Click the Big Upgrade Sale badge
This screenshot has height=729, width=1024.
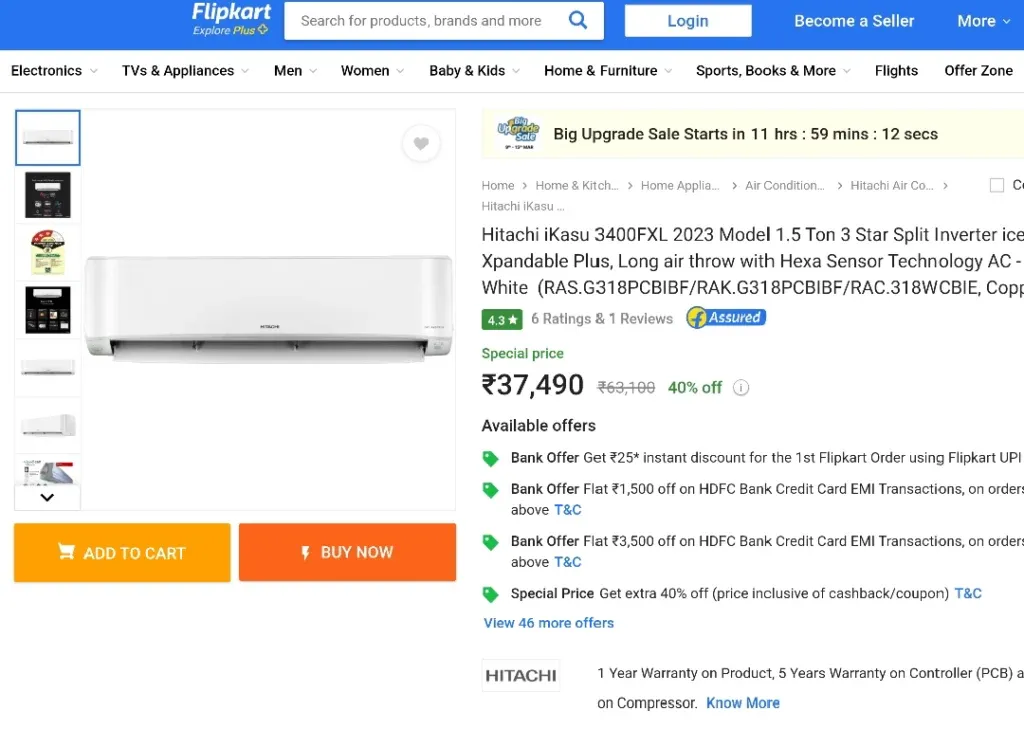[x=518, y=133]
